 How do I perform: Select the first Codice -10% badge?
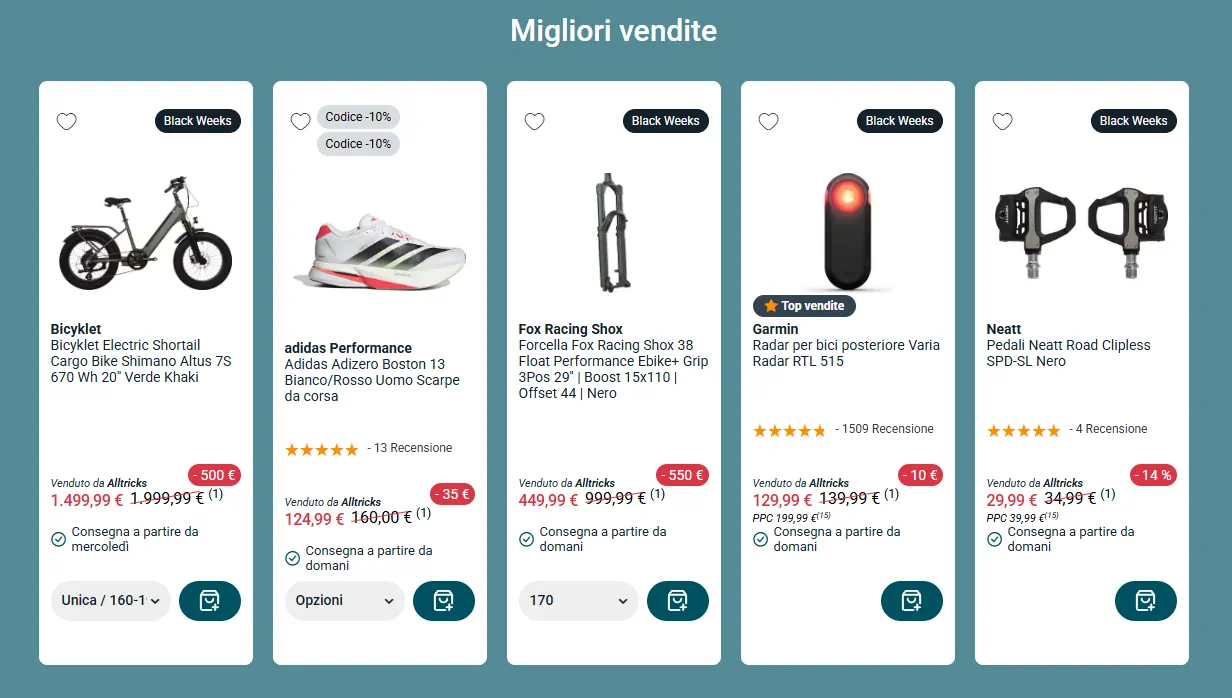358,117
